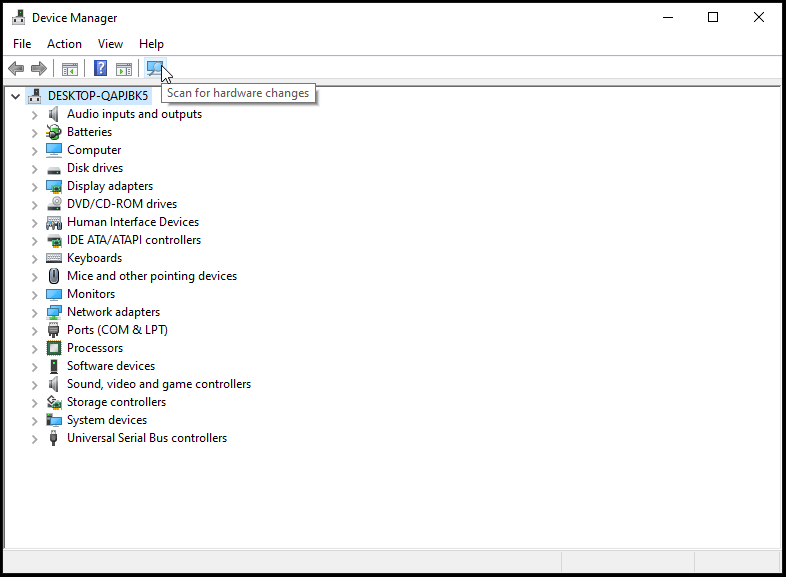
Task: Expand the Batteries node
Action: point(34,133)
